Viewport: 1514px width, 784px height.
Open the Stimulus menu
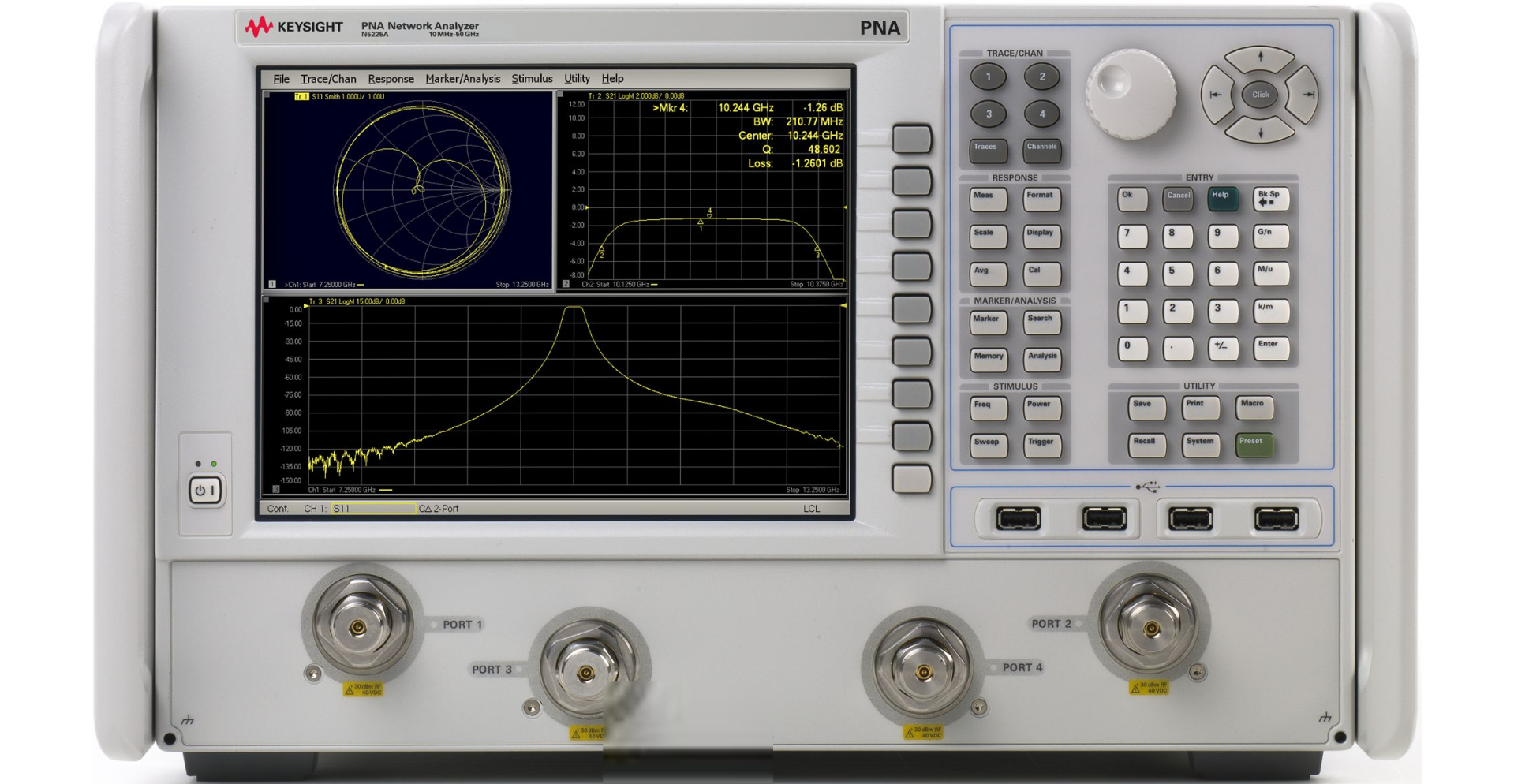(533, 78)
